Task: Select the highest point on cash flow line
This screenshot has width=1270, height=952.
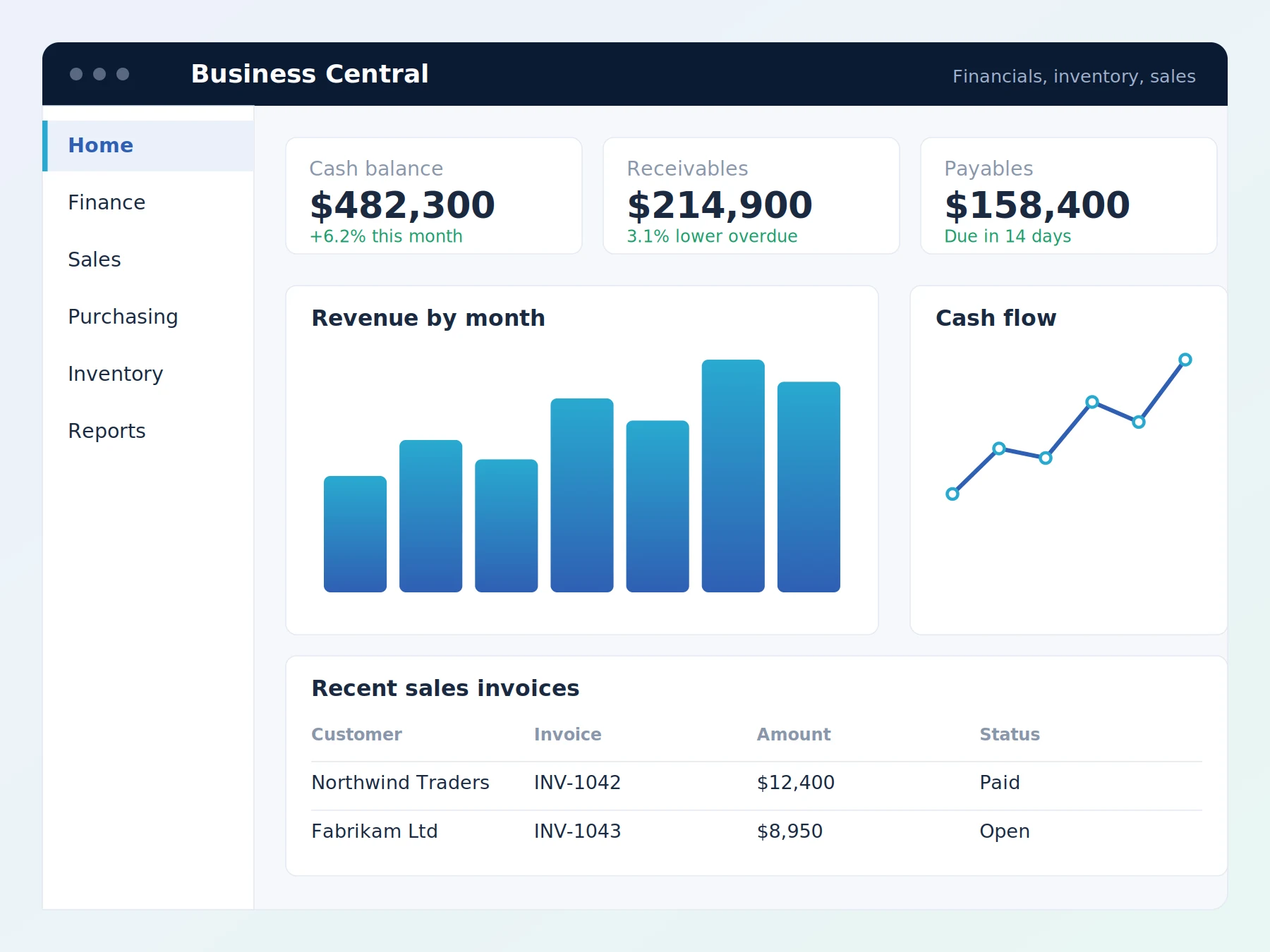Action: pyautogui.click(x=1185, y=360)
